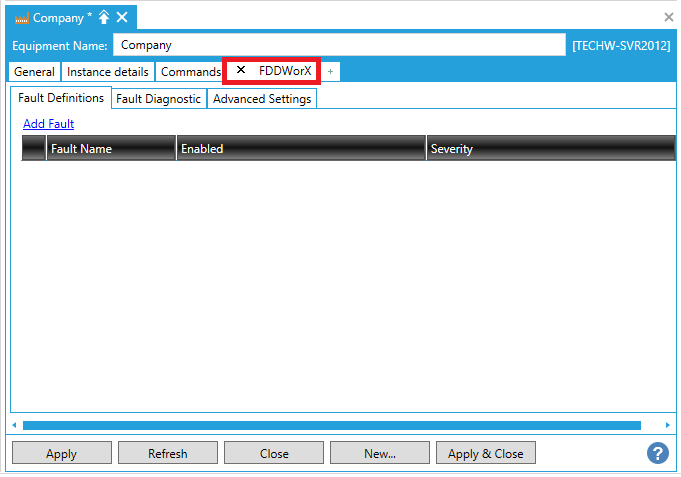Click the New... button

[x=379, y=453]
